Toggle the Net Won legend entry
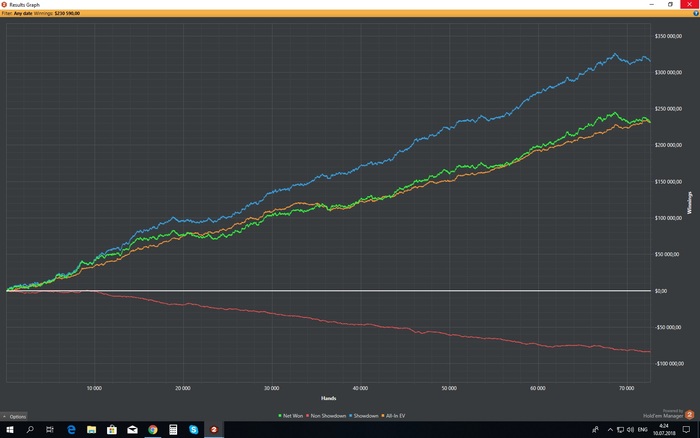Image resolution: width=700 pixels, height=438 pixels. tap(290, 416)
